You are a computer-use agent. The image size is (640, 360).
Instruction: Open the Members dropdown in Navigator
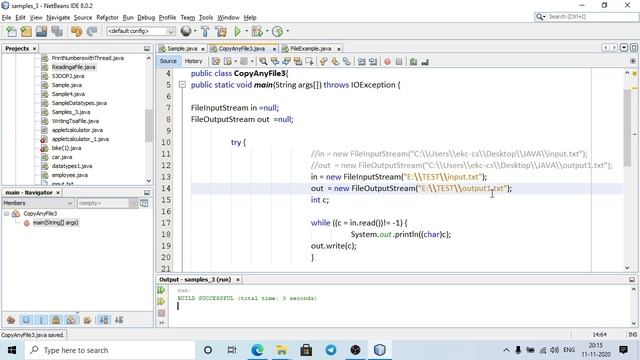click(38, 203)
